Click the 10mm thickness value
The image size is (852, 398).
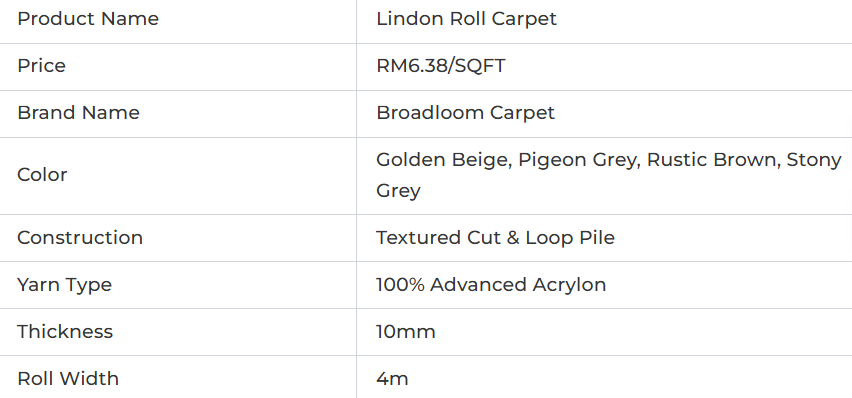point(405,332)
